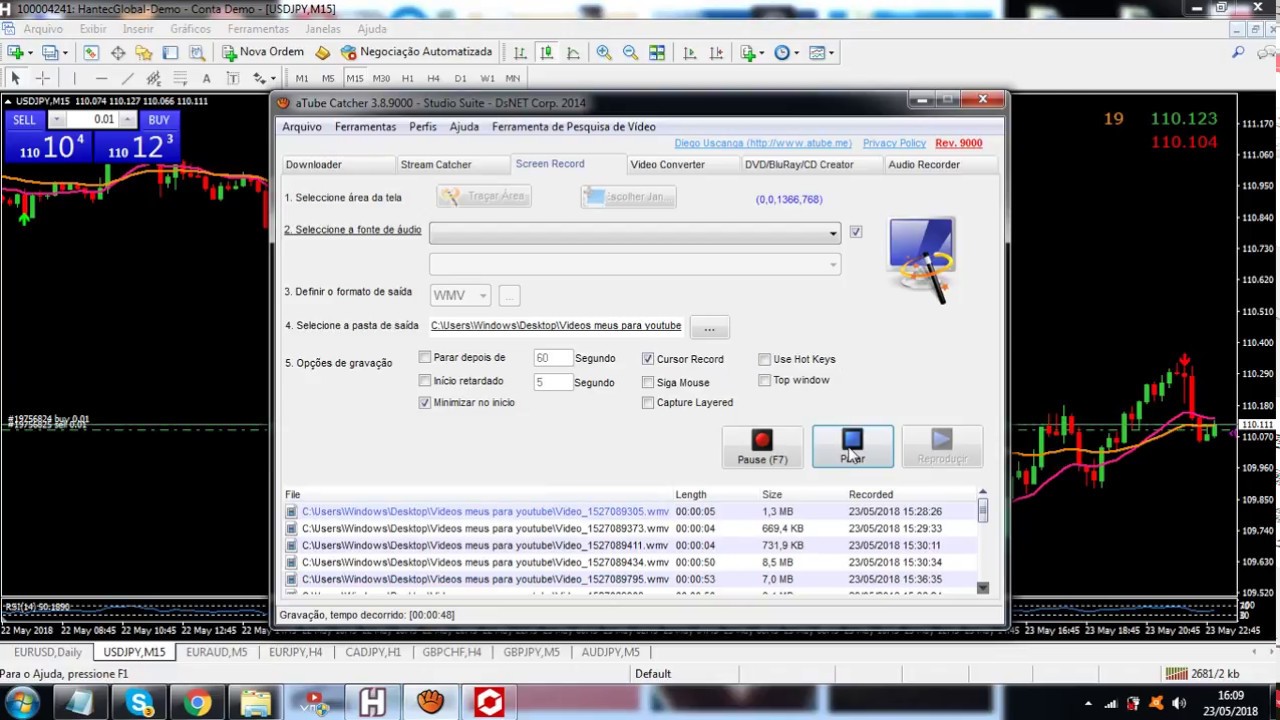Select the horizontal line drawing tool

click(101, 78)
